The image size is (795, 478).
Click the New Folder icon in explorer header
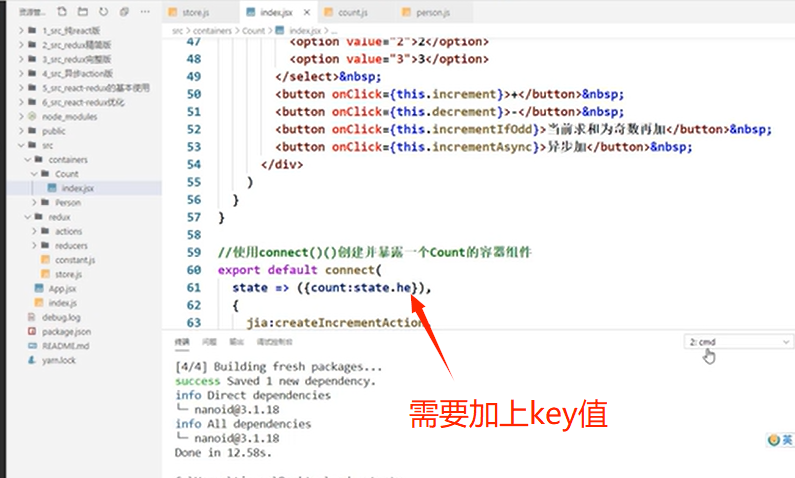[x=83, y=11]
